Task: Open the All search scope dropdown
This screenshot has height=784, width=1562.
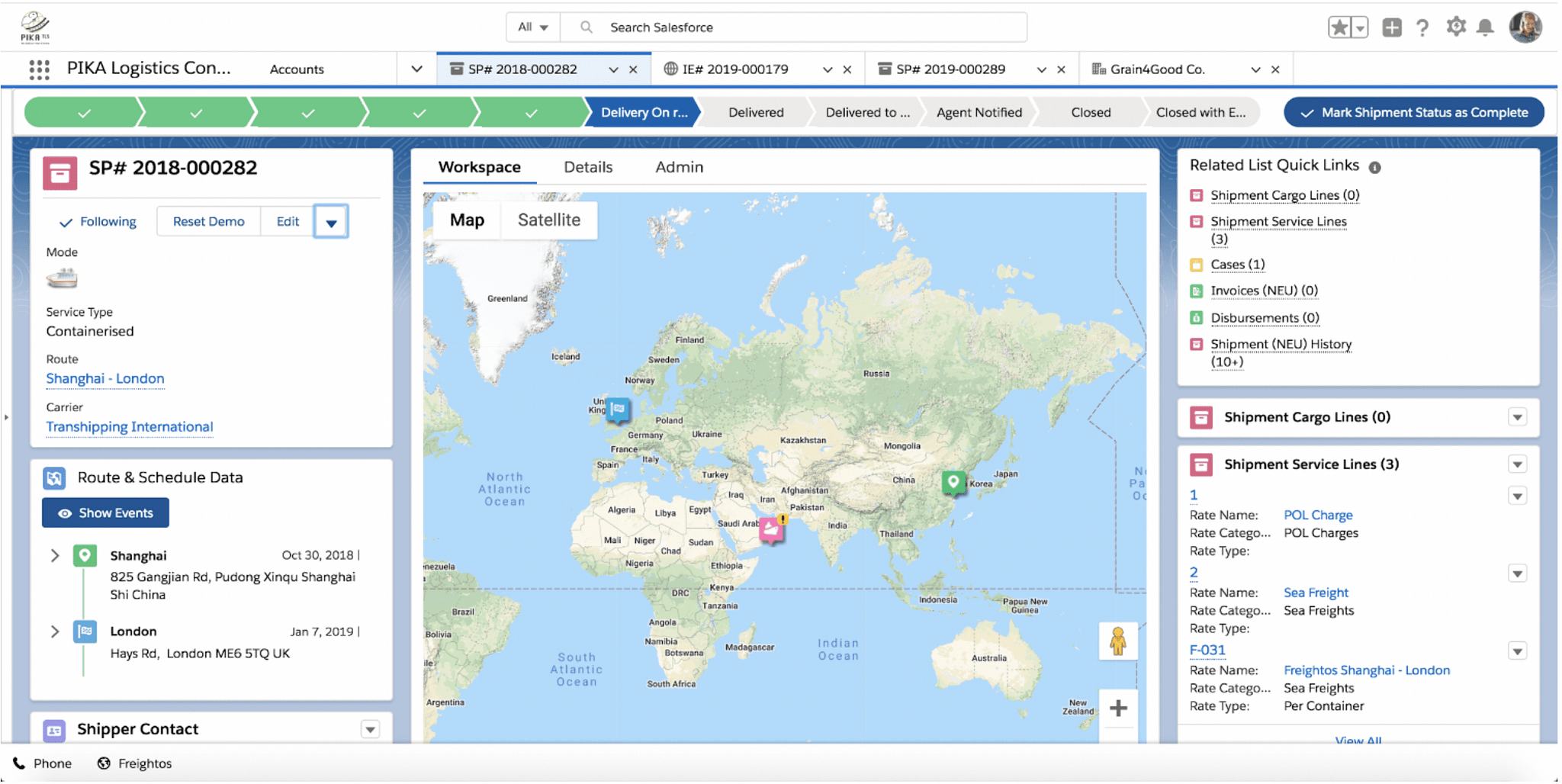Action: (533, 27)
